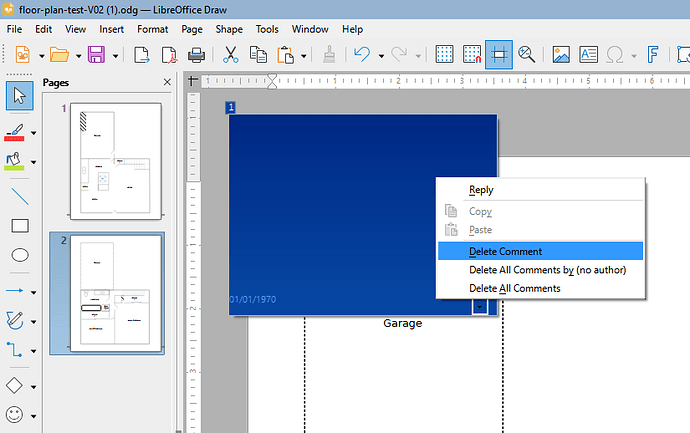The image size is (690, 433).
Task: Click the Zoom & Pan magnifier icon
Action: 526,55
